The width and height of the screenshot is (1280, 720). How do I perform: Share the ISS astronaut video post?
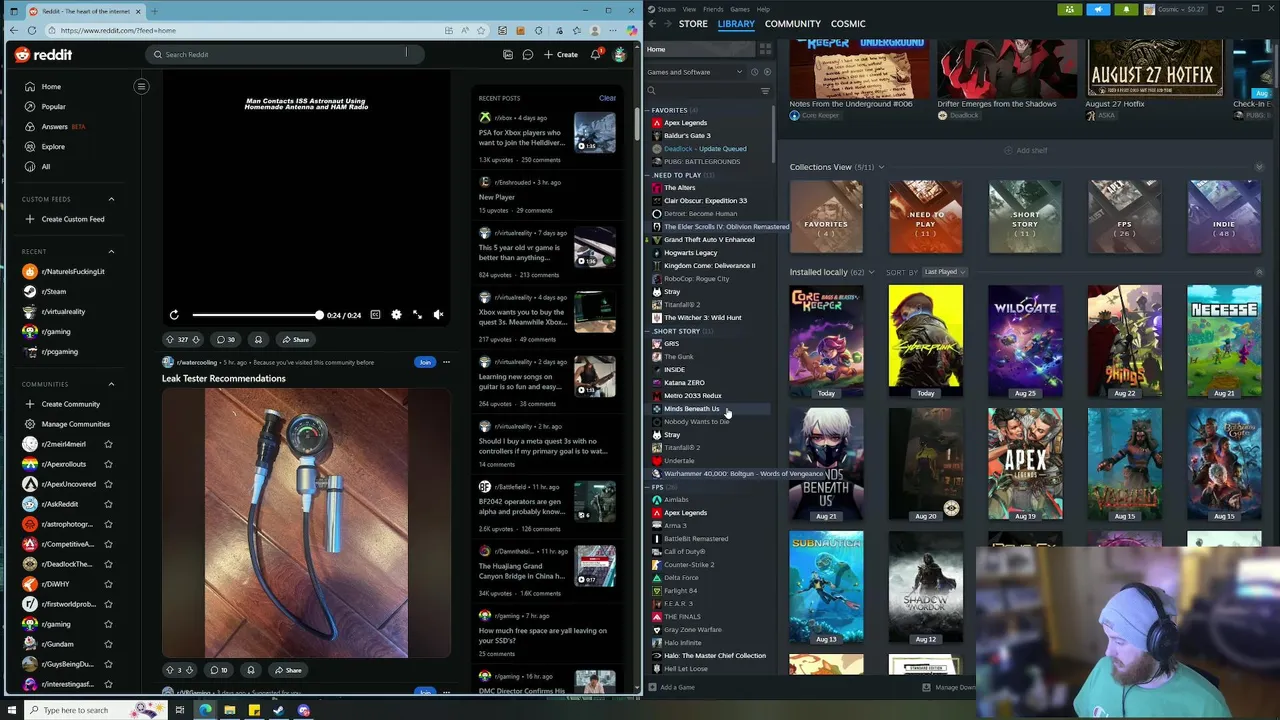pos(295,340)
